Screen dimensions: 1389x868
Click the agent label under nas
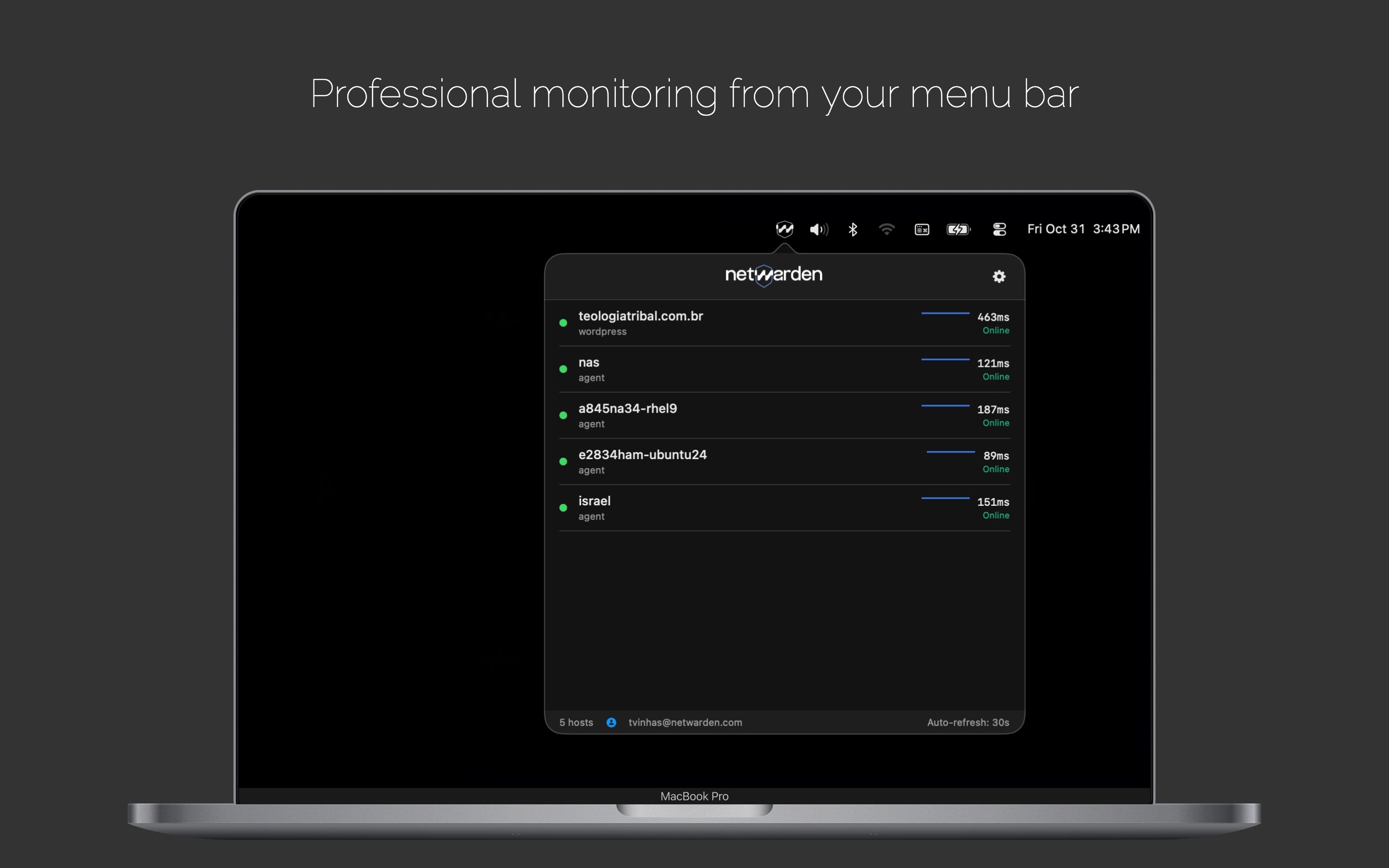[591, 378]
